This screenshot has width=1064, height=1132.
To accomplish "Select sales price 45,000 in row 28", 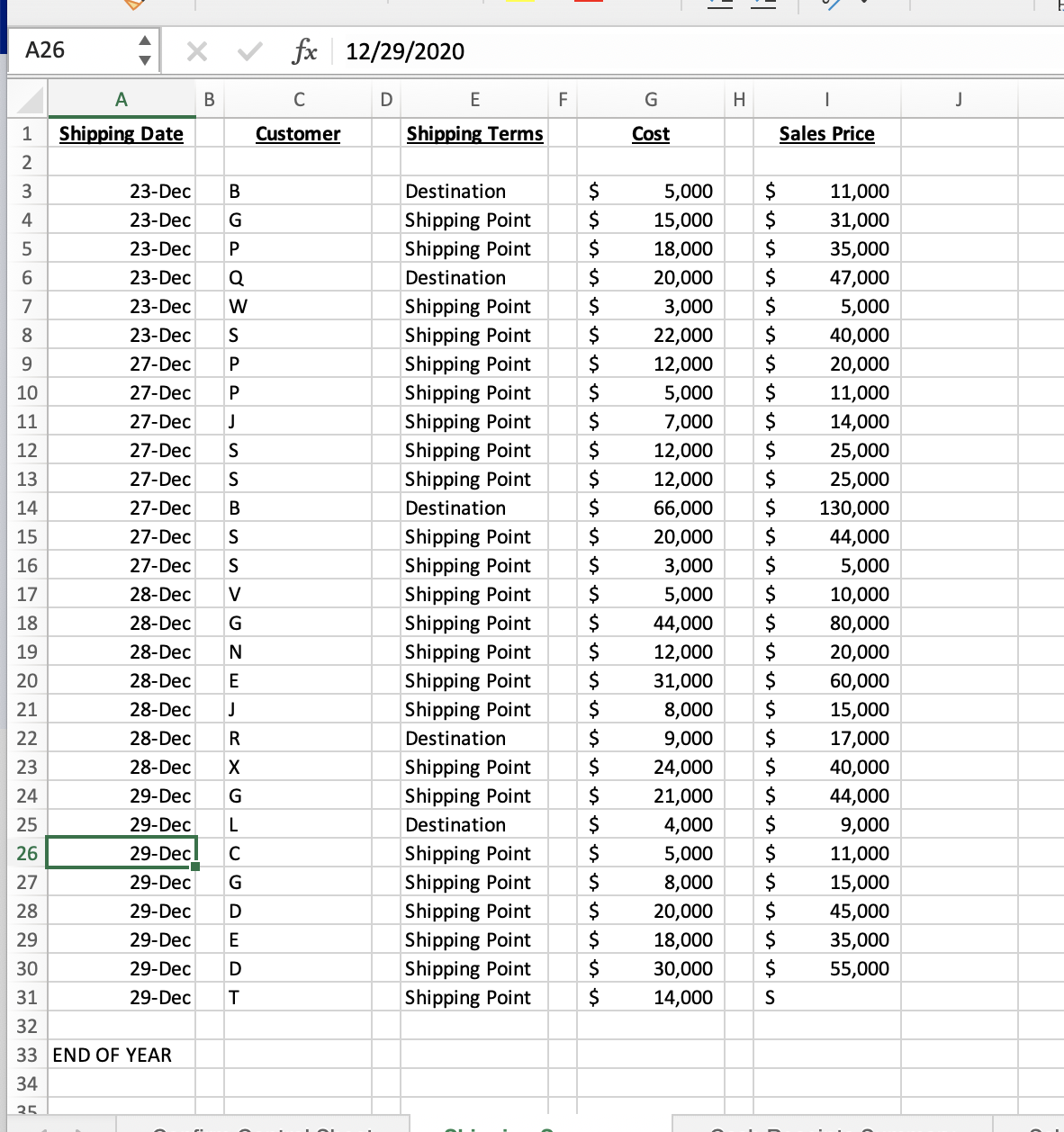I will click(x=827, y=911).
